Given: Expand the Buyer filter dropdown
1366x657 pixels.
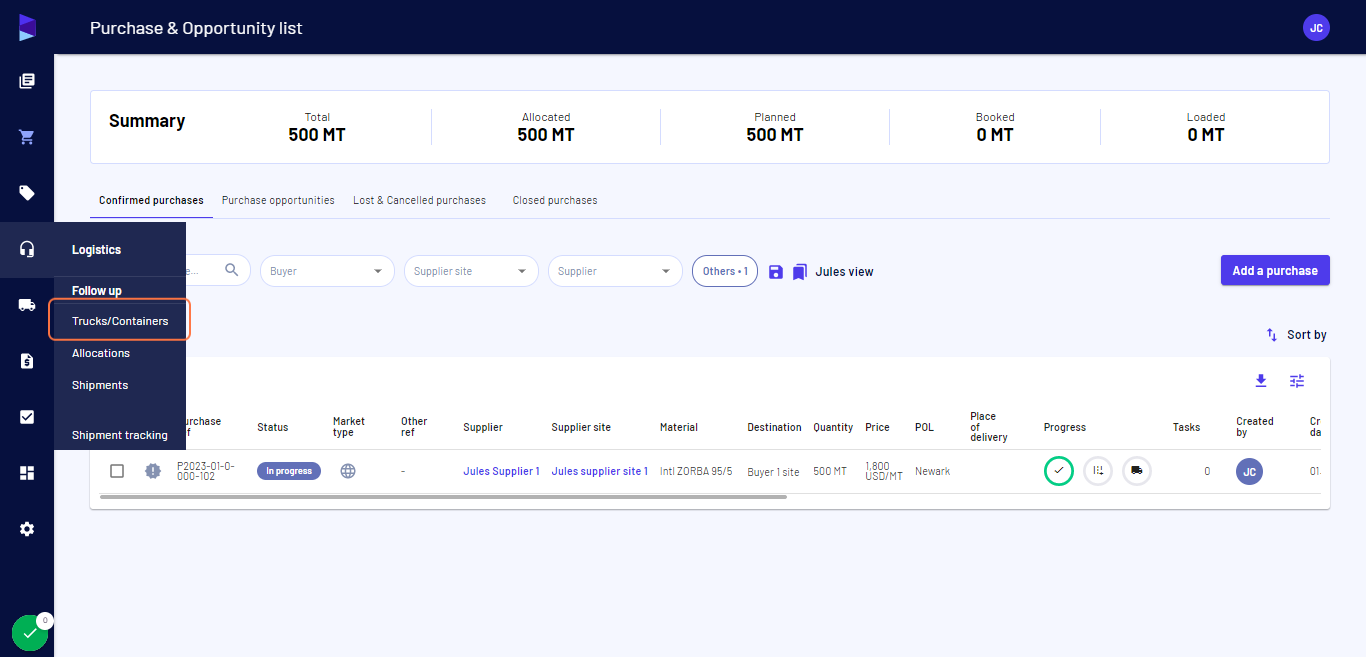Looking at the screenshot, I should (x=327, y=271).
